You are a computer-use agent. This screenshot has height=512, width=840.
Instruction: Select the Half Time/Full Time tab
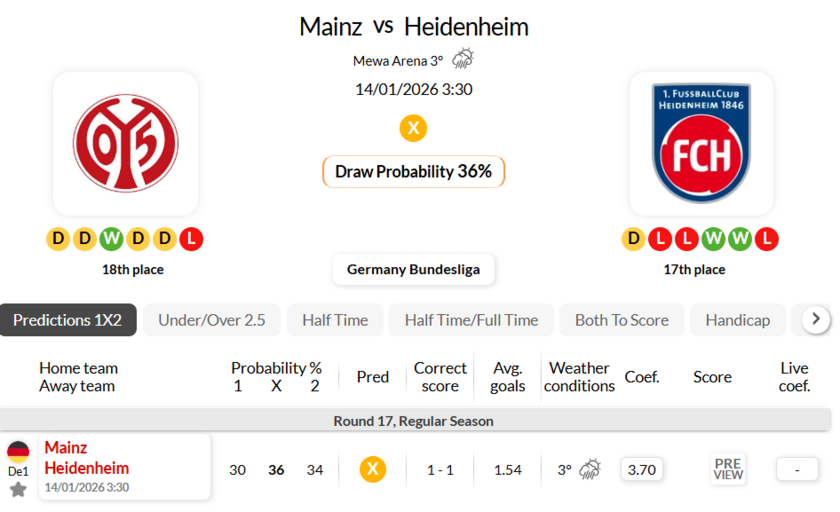[x=471, y=320]
